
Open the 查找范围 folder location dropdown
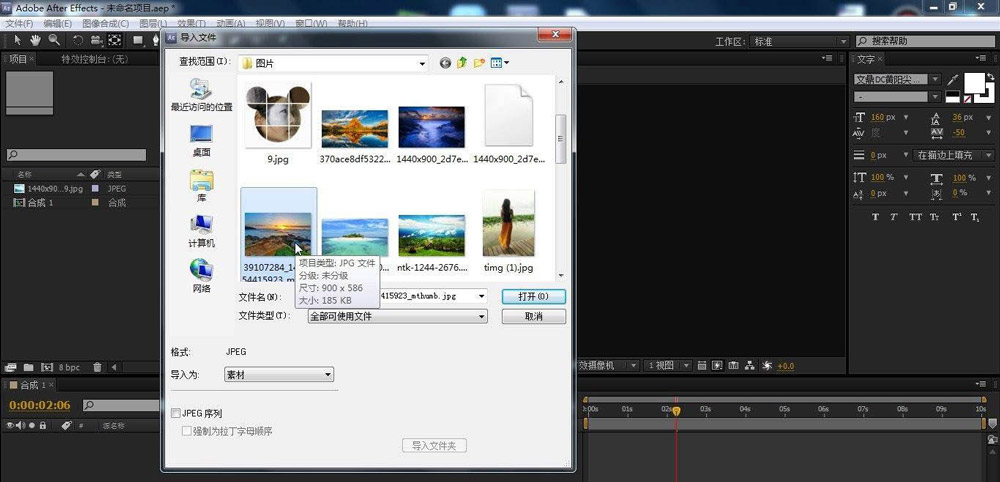(422, 63)
